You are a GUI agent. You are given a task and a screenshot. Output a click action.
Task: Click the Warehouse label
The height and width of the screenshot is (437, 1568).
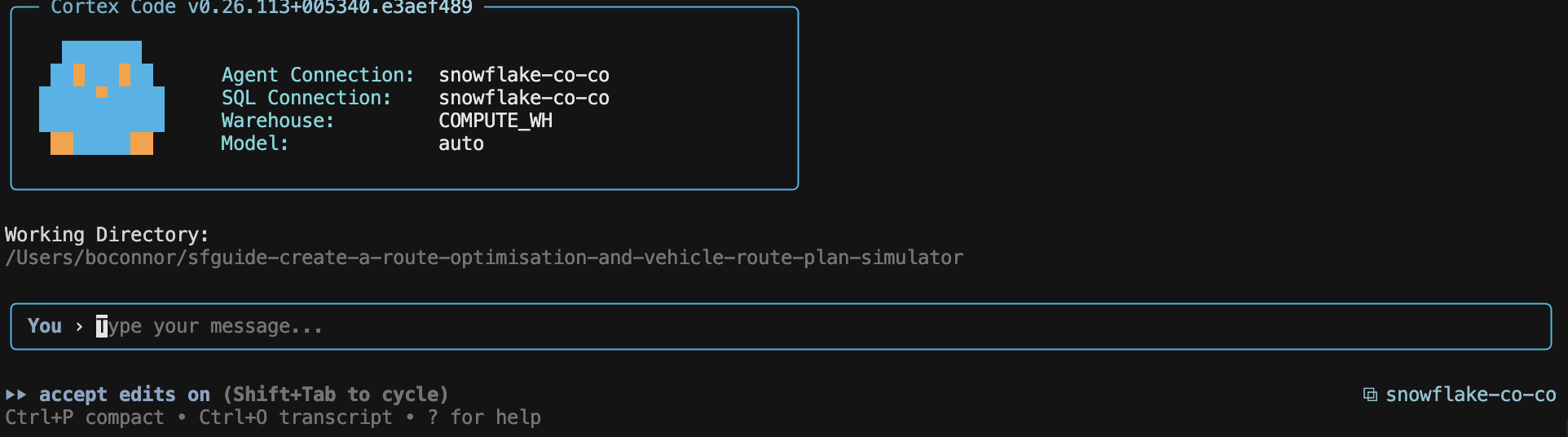point(277,121)
